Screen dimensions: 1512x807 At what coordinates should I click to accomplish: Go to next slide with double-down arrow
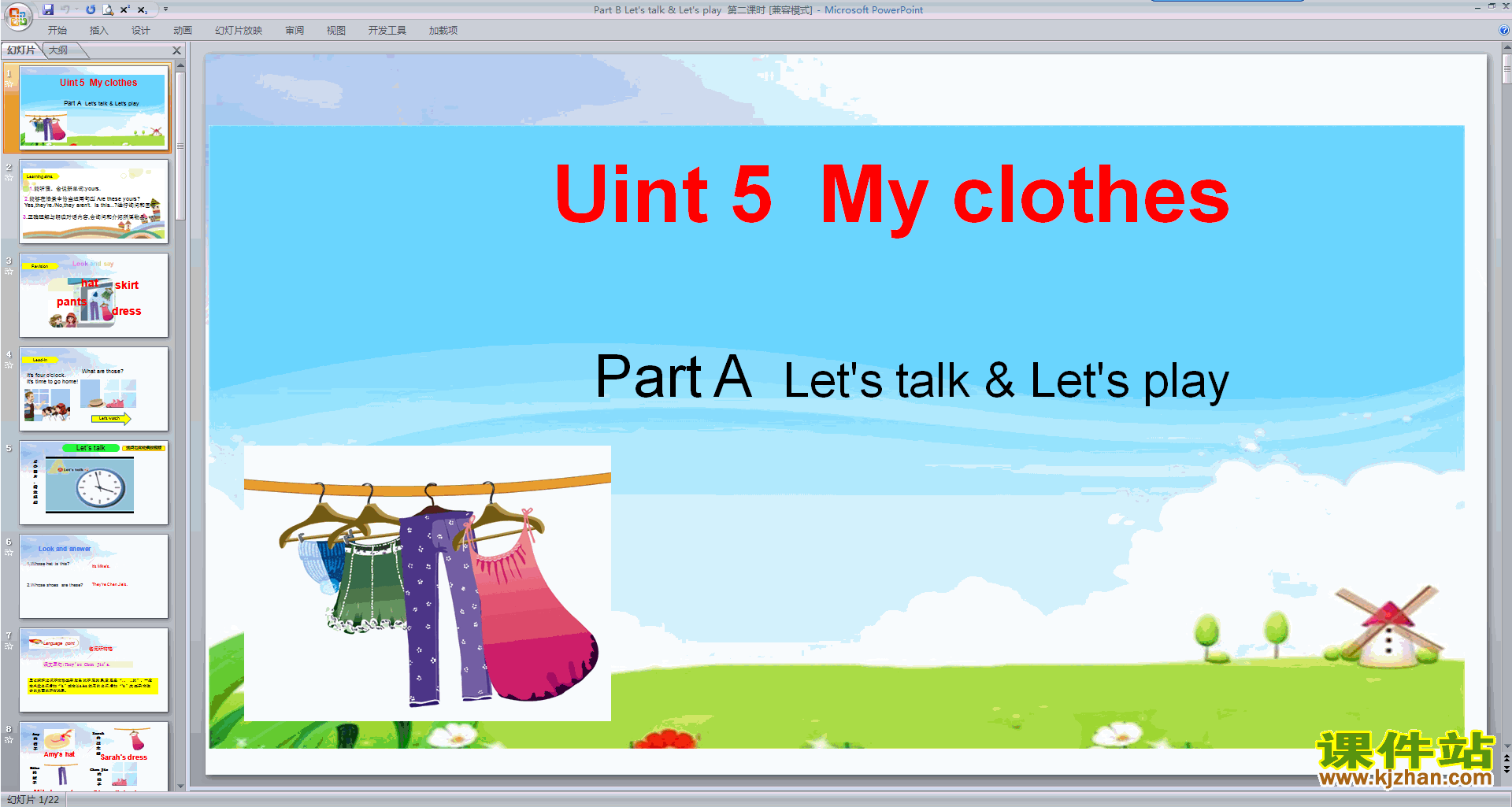[1506, 770]
